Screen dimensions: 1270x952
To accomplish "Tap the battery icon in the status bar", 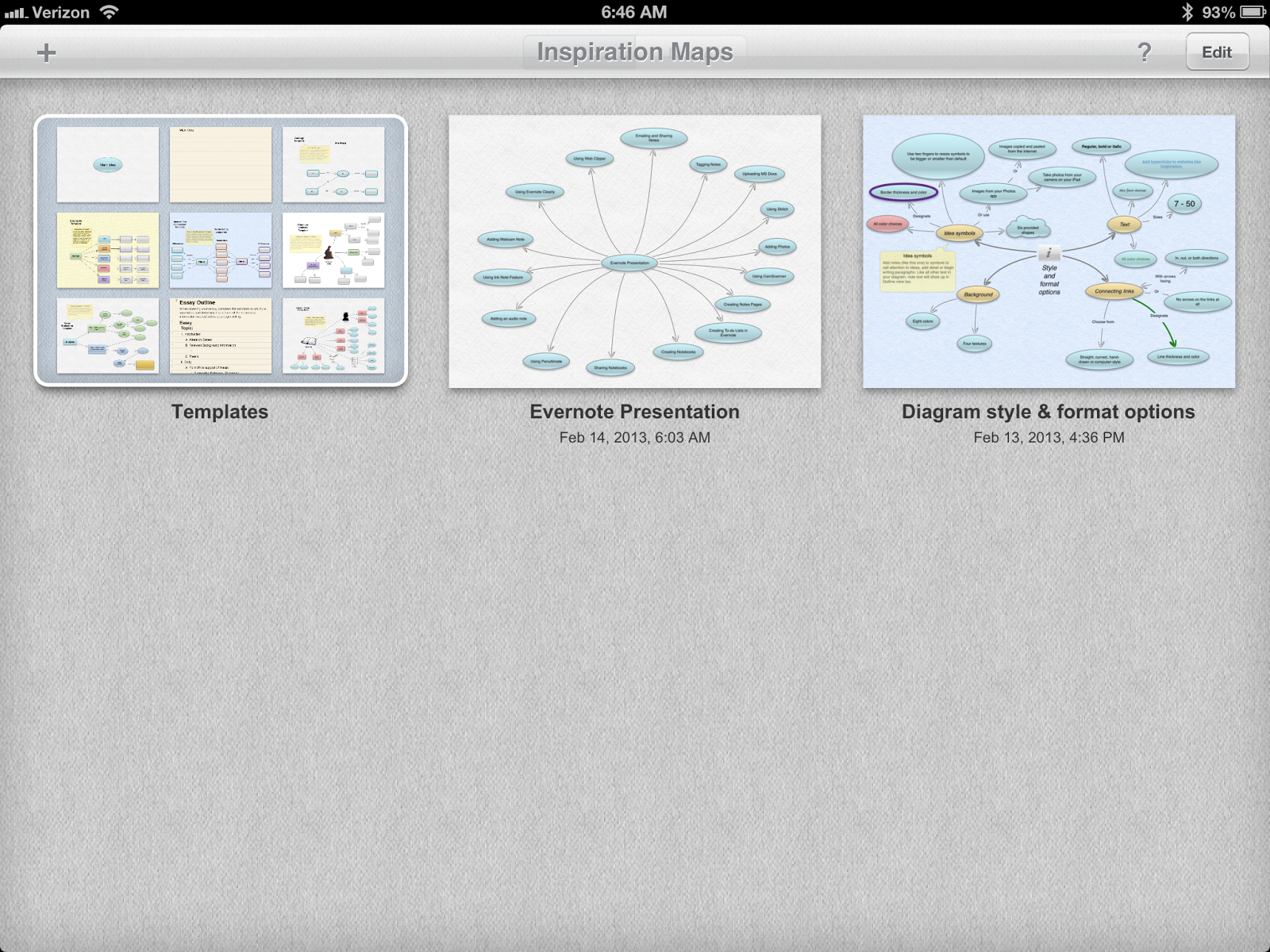I will tap(1253, 12).
